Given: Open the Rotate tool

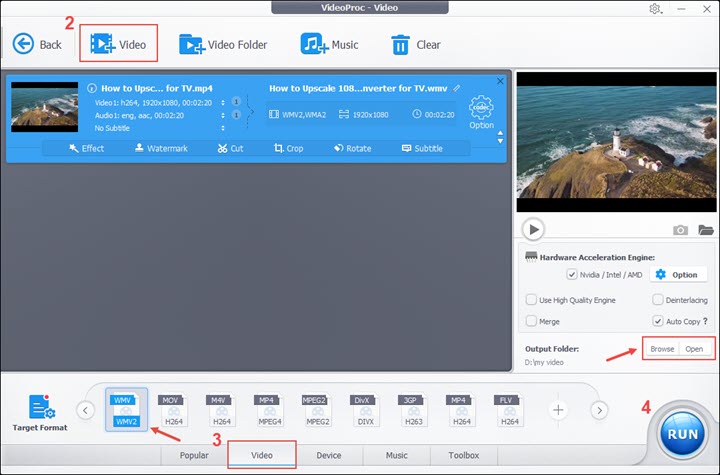Looking at the screenshot, I should pos(353,148).
